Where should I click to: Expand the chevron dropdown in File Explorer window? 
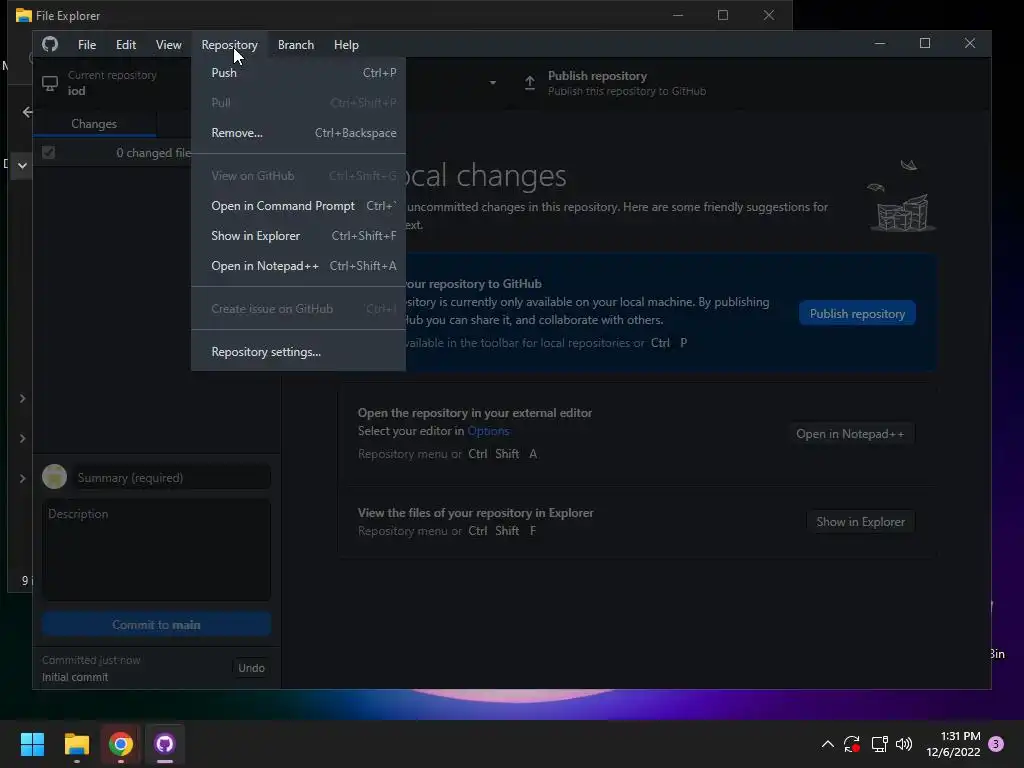pyautogui.click(x=22, y=165)
